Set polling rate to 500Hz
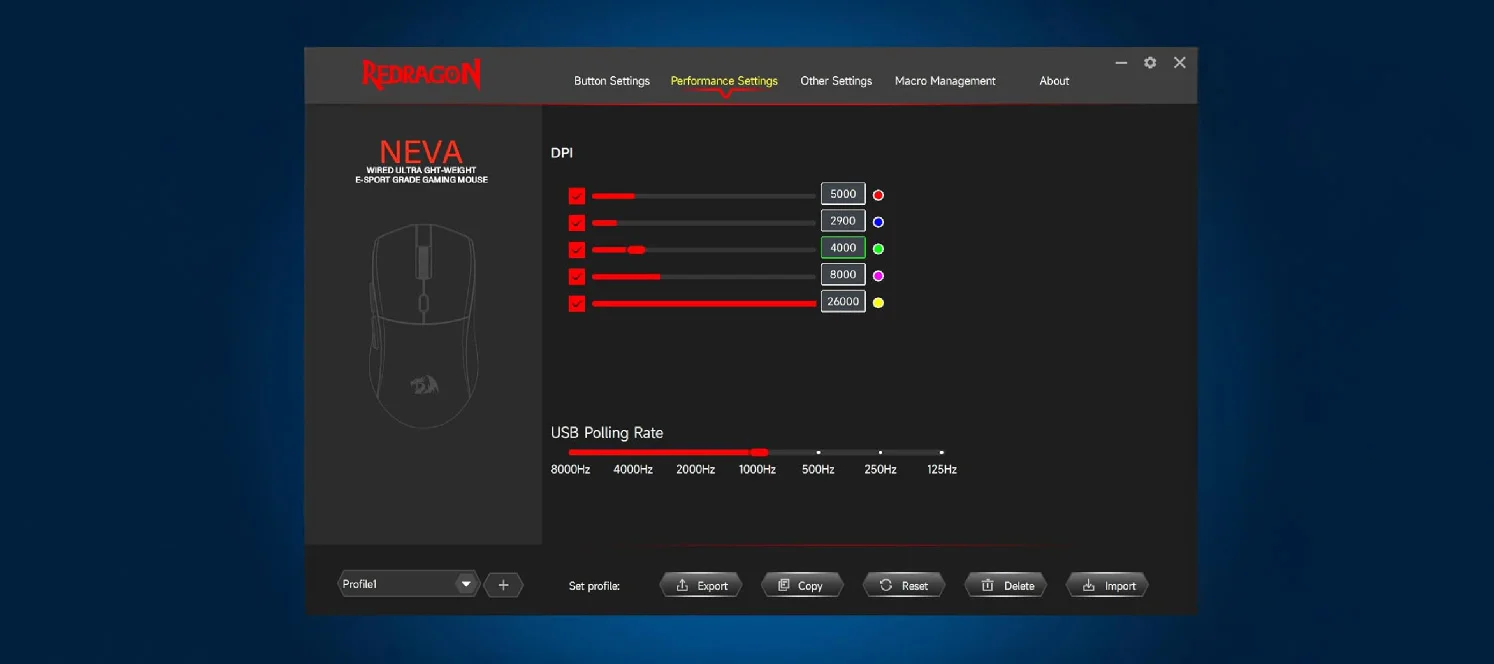This screenshot has height=664, width=1494. (x=818, y=469)
